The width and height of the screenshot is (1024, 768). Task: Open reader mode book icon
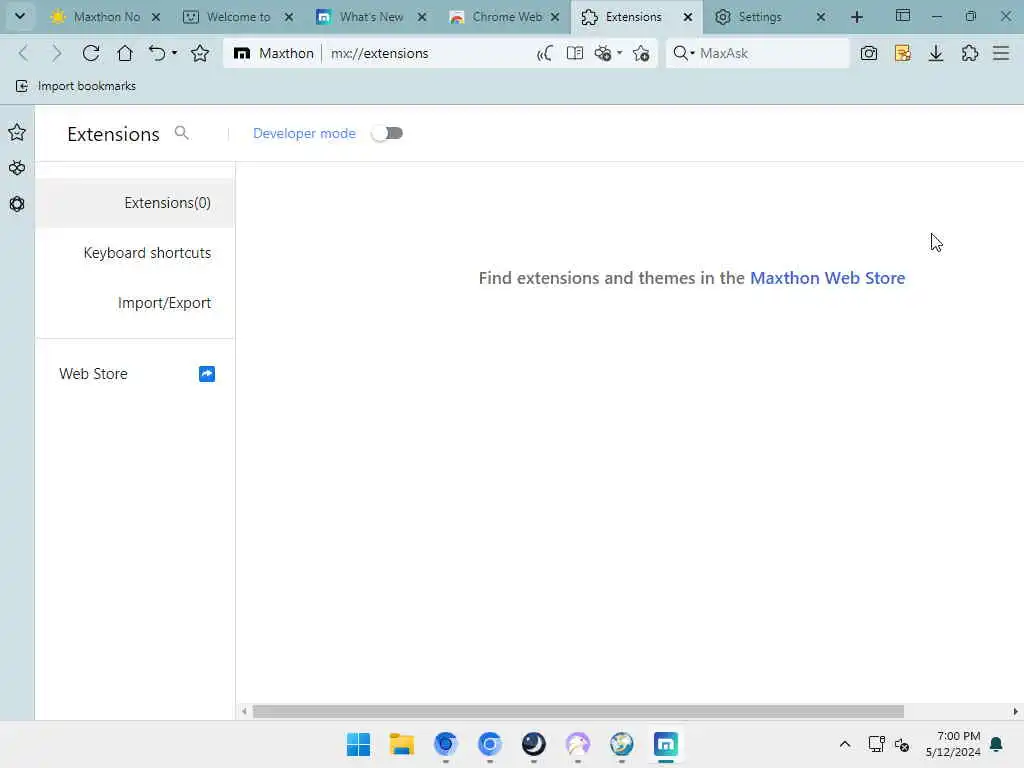[575, 53]
